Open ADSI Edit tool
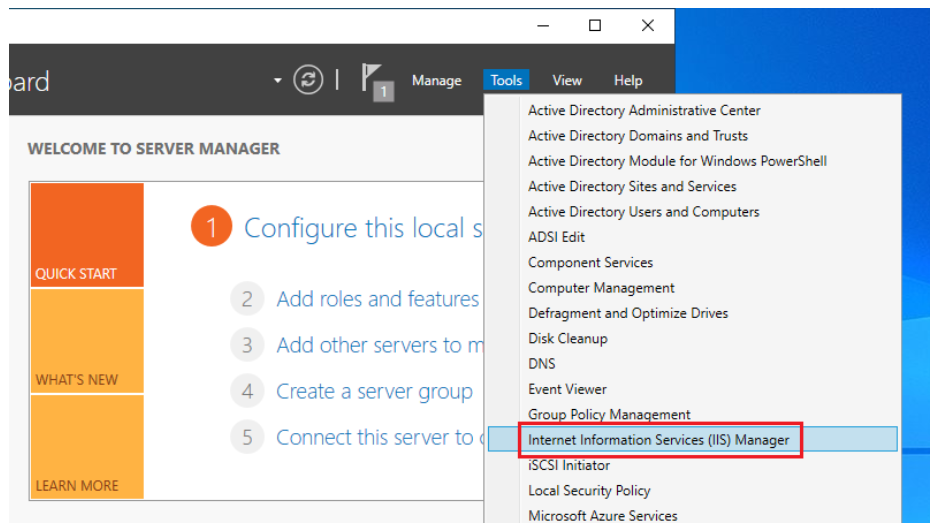The width and height of the screenshot is (942, 532). click(x=556, y=237)
